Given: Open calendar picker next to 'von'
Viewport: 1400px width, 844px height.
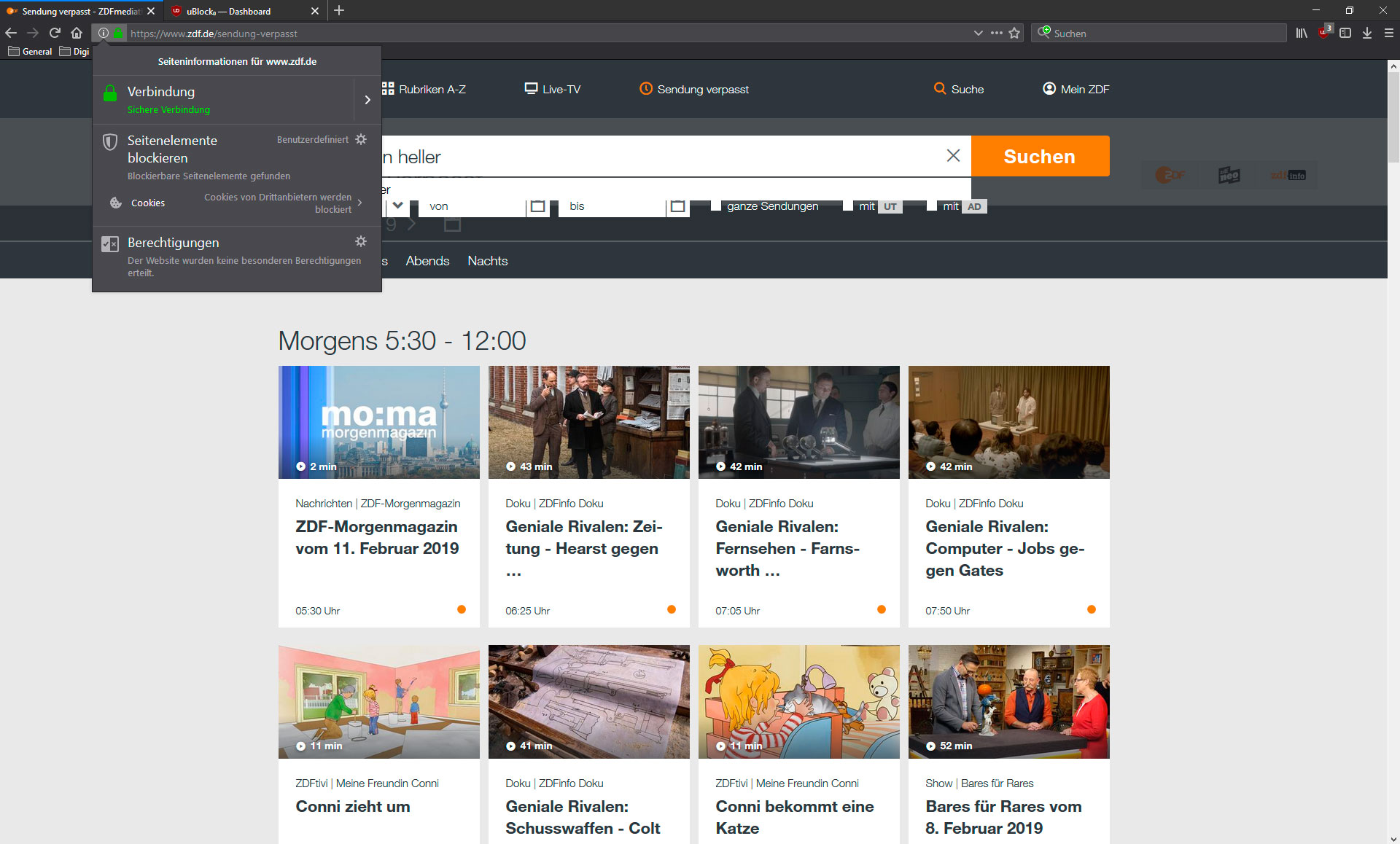Looking at the screenshot, I should tap(537, 206).
